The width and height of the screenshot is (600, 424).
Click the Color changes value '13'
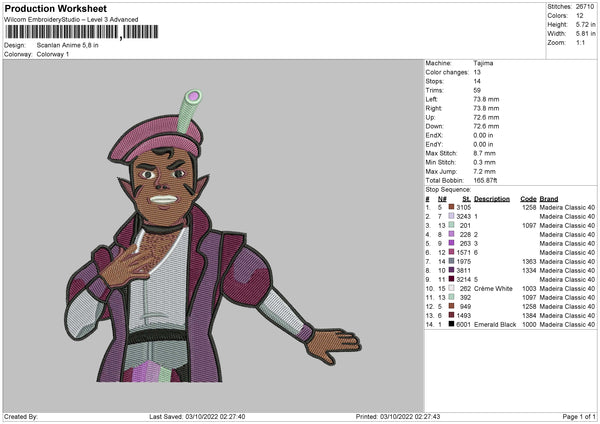point(477,72)
